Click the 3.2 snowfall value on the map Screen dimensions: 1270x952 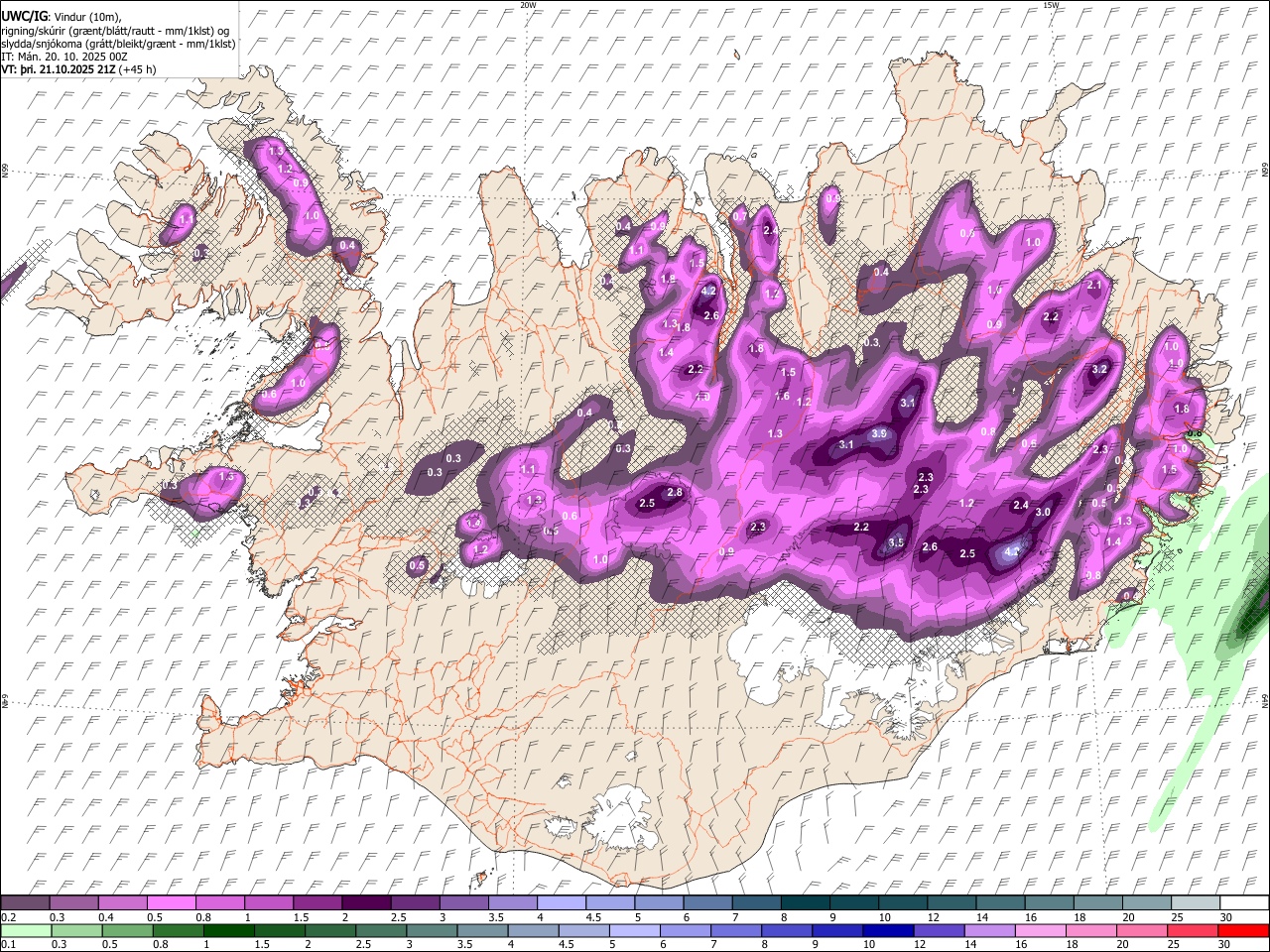[1099, 369]
